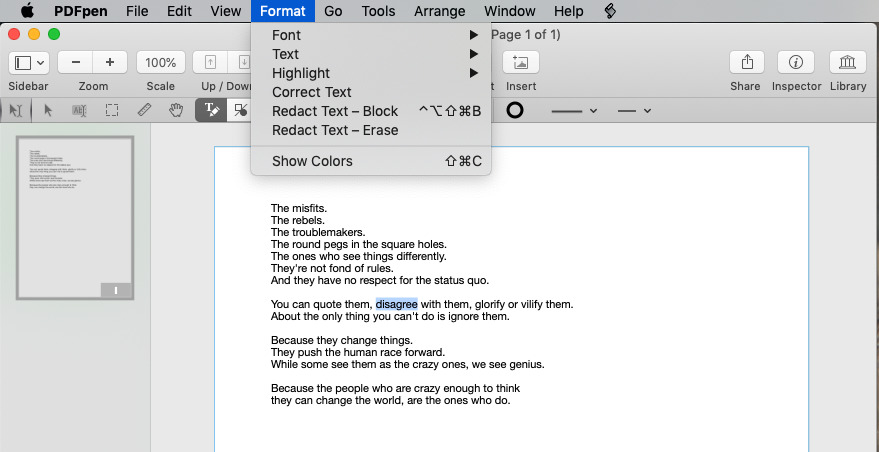Image resolution: width=879 pixels, height=452 pixels.
Task: Select the arrow Edit tool
Action: pyautogui.click(x=48, y=110)
